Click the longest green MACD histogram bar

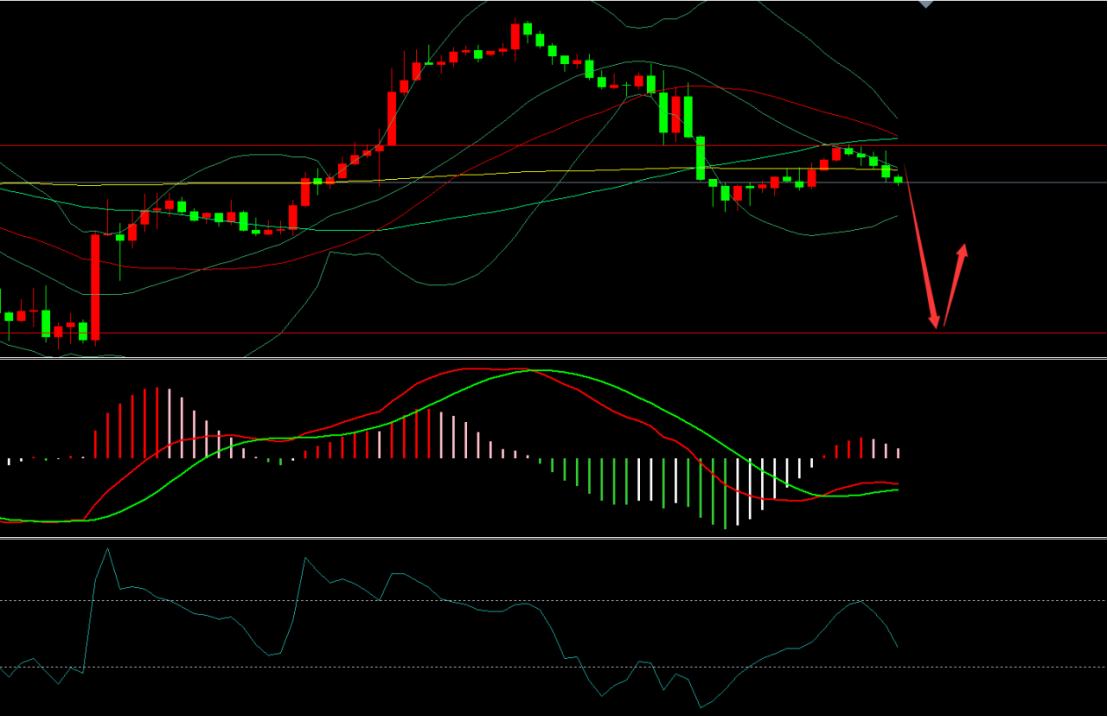coord(725,494)
